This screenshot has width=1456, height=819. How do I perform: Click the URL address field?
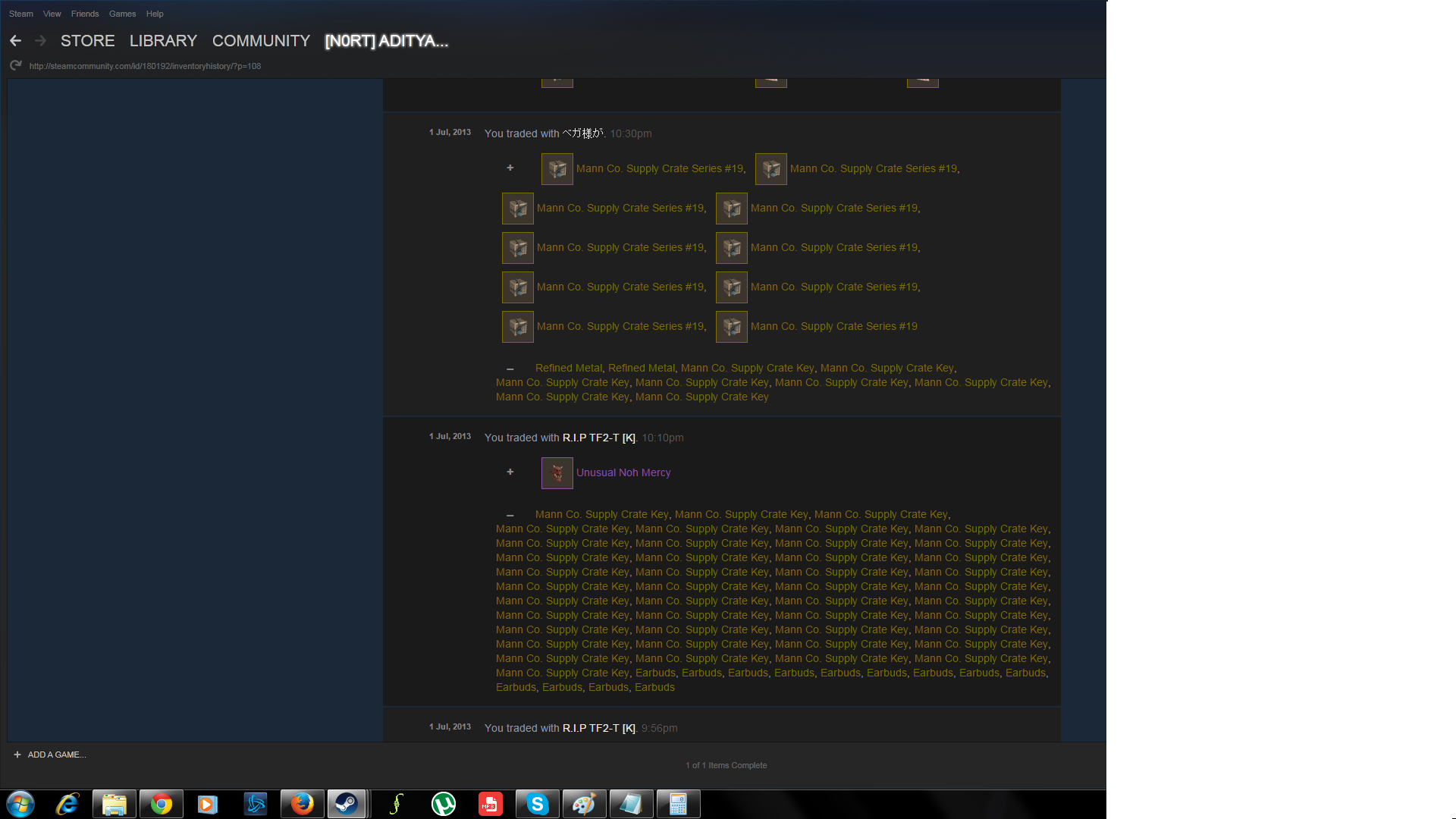pos(145,66)
